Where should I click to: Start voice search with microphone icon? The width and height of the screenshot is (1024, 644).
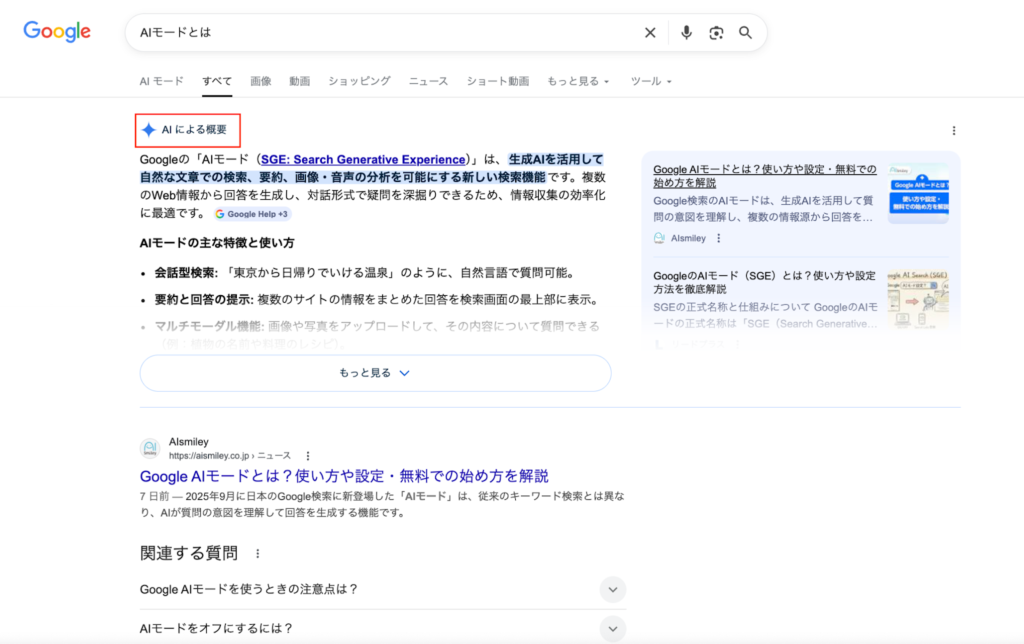point(686,33)
